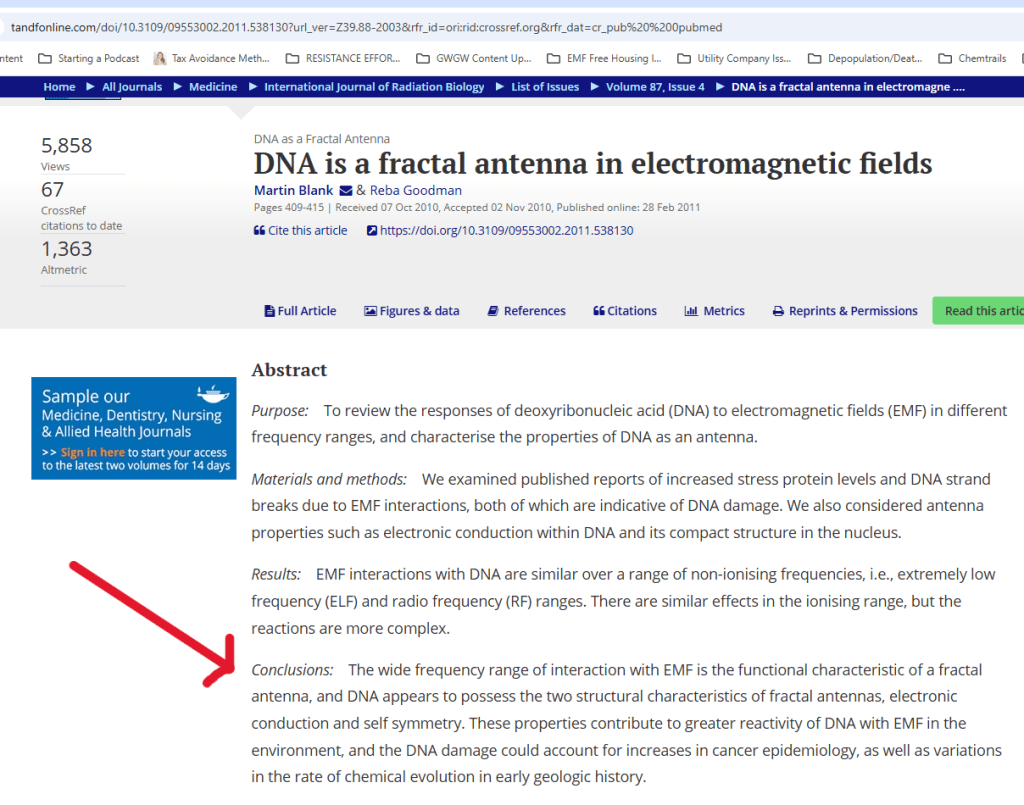Open the RESISTANCE EFFORTS bookmark folder
Image resolution: width=1024 pixels, height=805 pixels.
(339, 58)
